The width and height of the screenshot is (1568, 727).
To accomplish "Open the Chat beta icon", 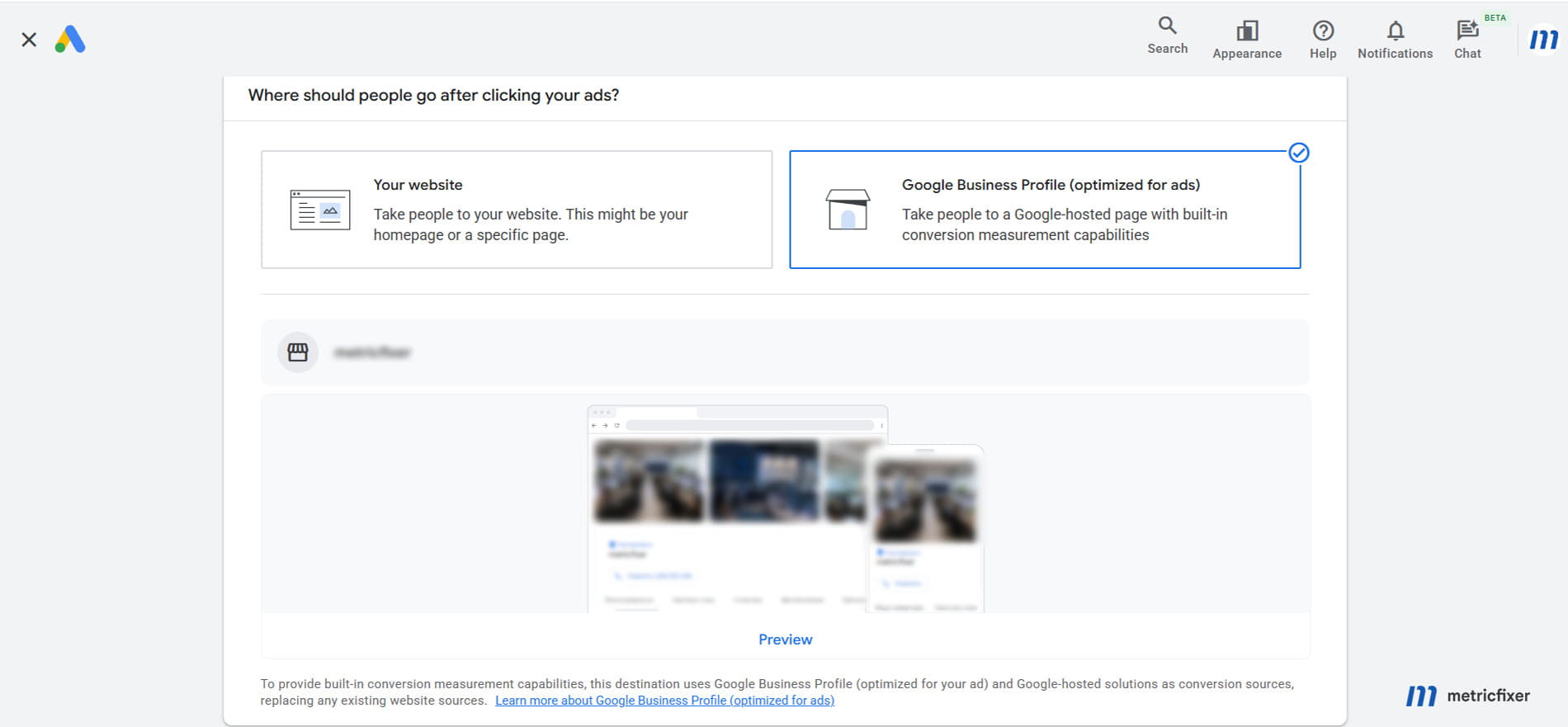I will tap(1467, 40).
